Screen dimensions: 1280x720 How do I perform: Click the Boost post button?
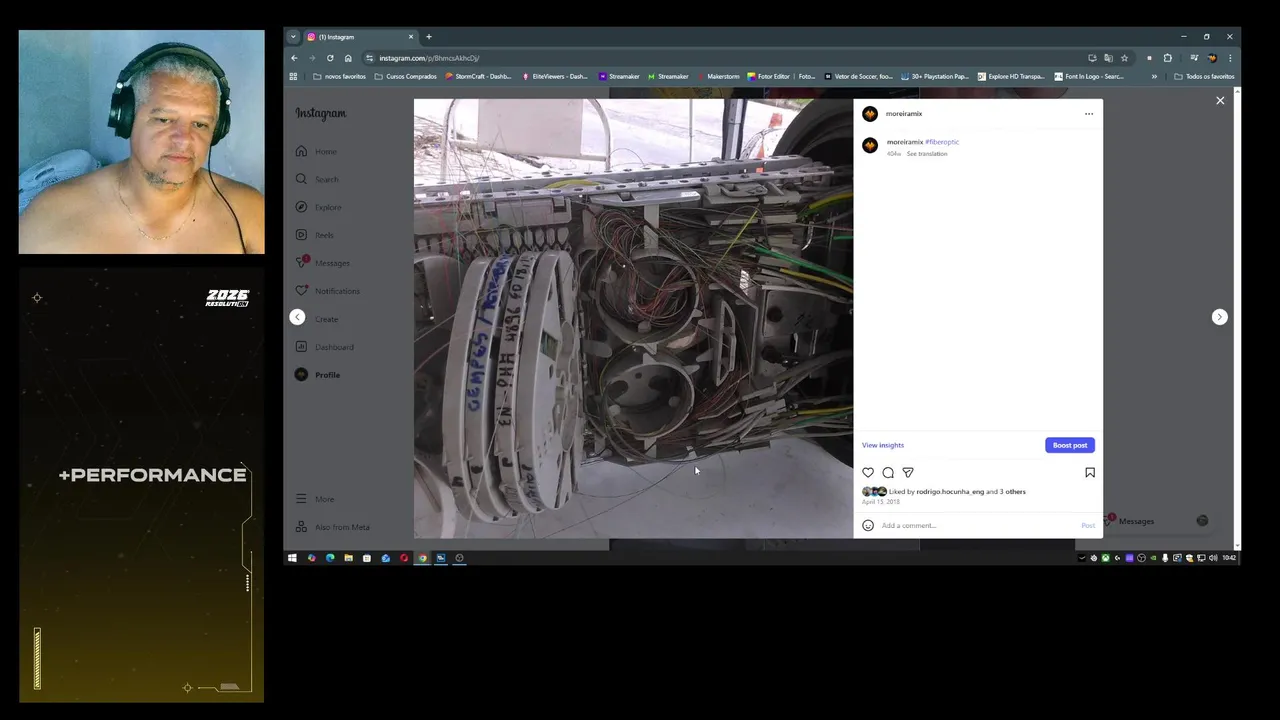pos(1070,445)
